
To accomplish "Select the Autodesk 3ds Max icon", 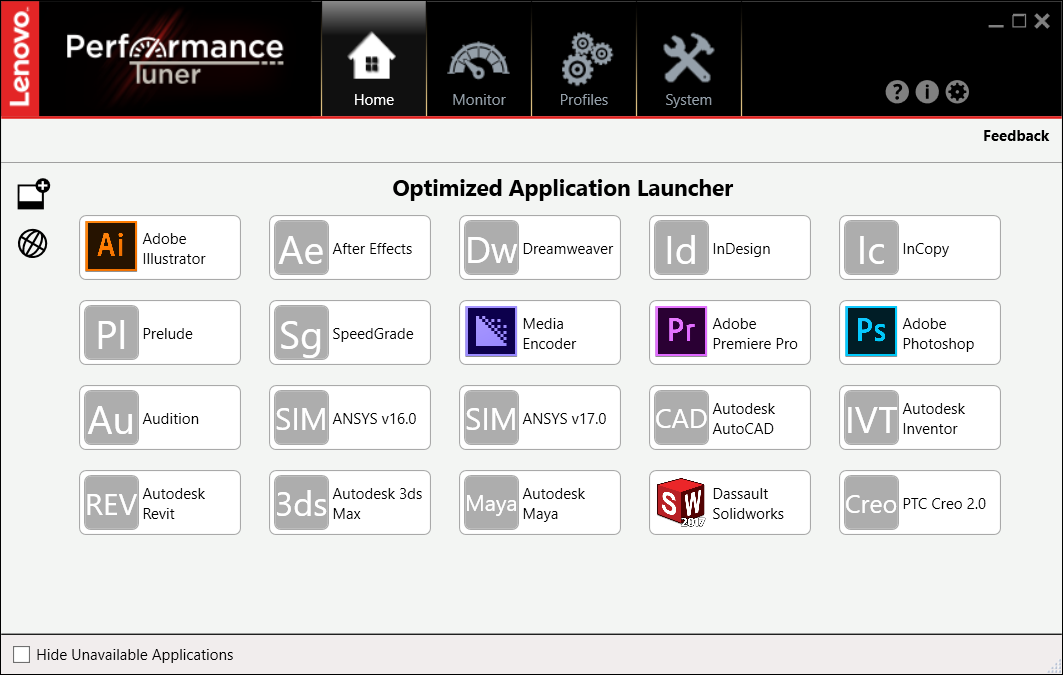I will click(x=301, y=503).
